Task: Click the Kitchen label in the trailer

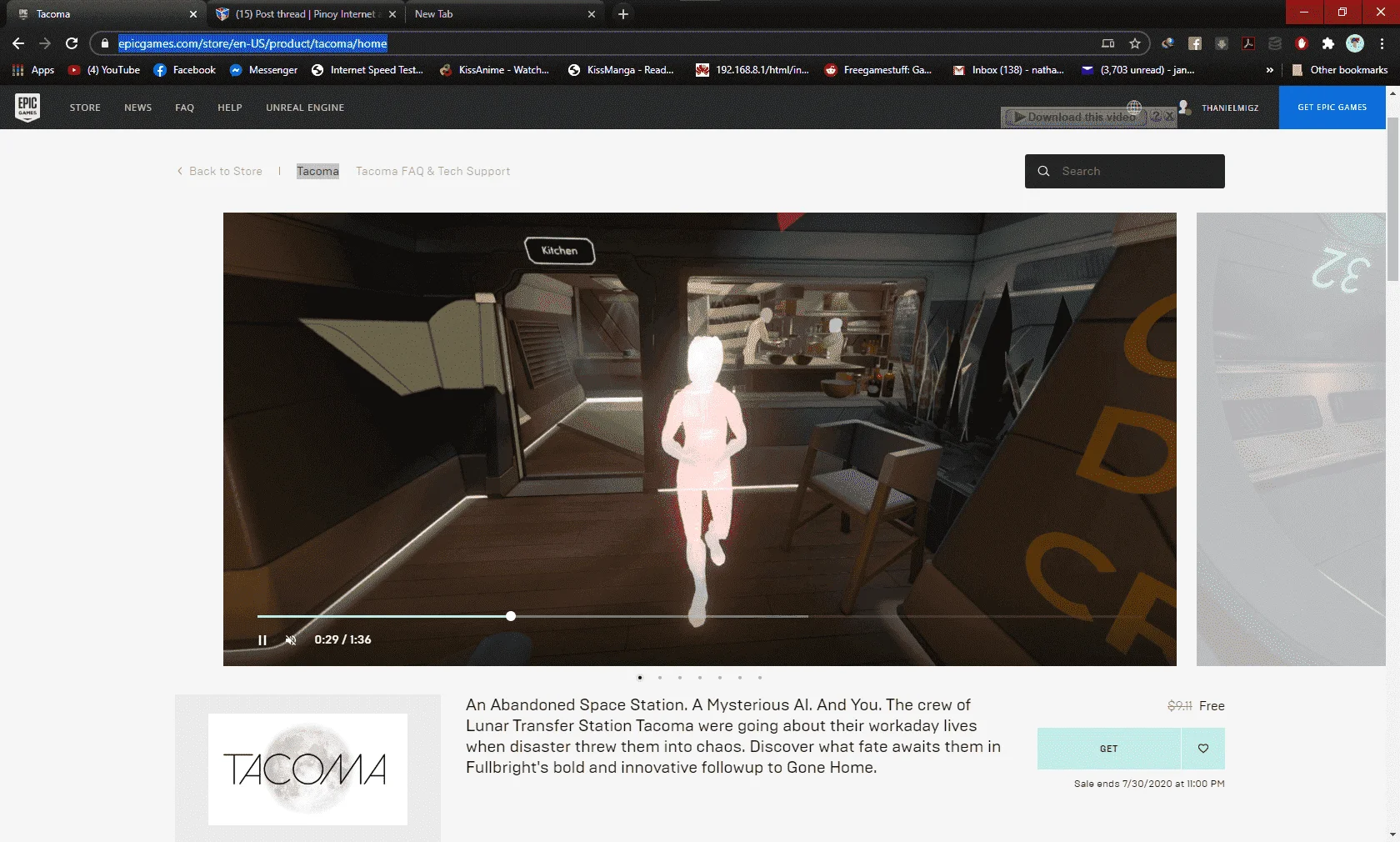Action: (x=560, y=251)
